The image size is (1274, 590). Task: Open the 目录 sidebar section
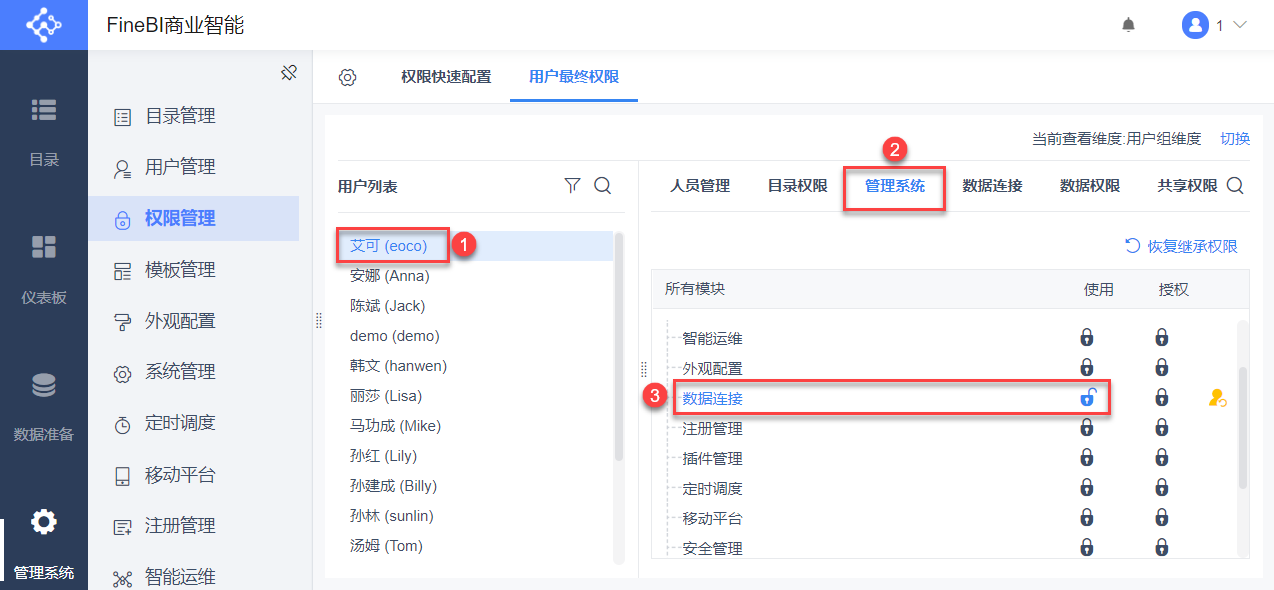coord(44,132)
